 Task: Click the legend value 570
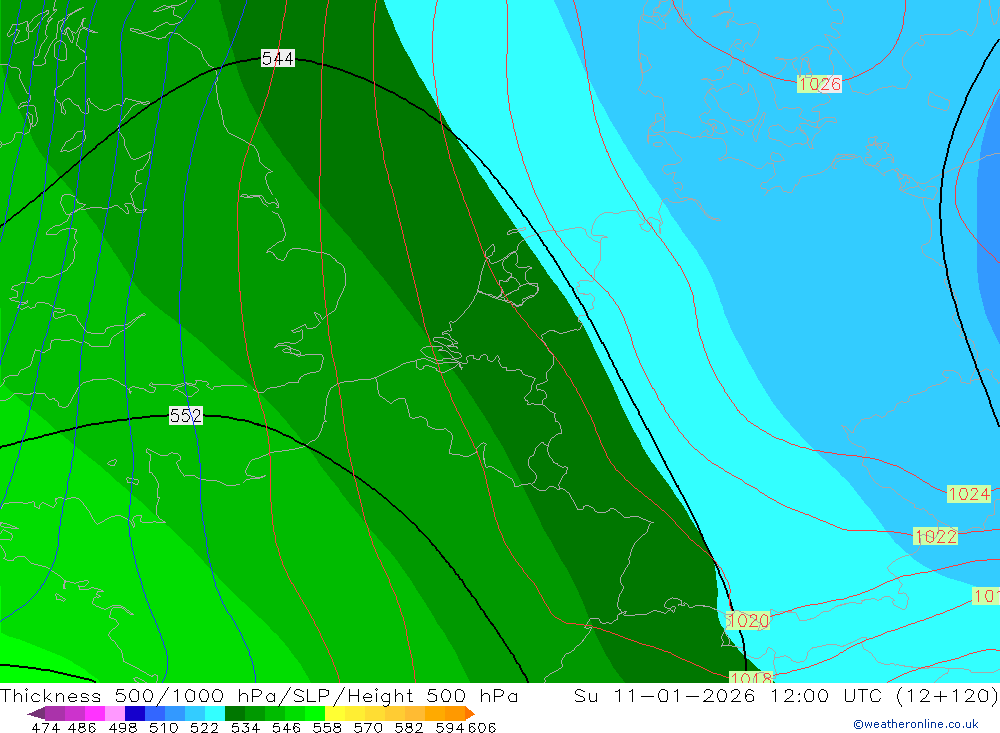(x=368, y=728)
